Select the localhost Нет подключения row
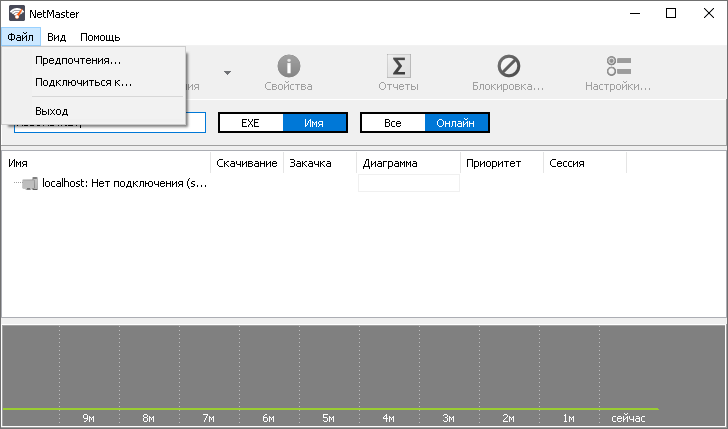The width and height of the screenshot is (728, 429). click(x=124, y=183)
